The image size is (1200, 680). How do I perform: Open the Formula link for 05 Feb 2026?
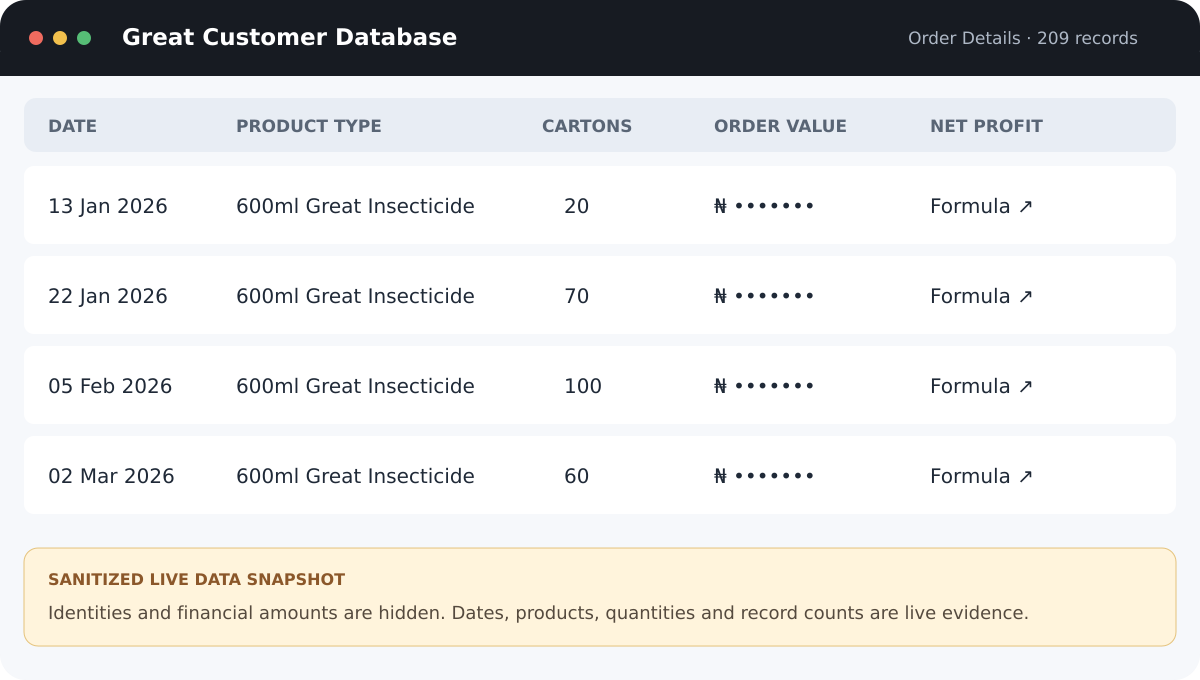point(981,386)
